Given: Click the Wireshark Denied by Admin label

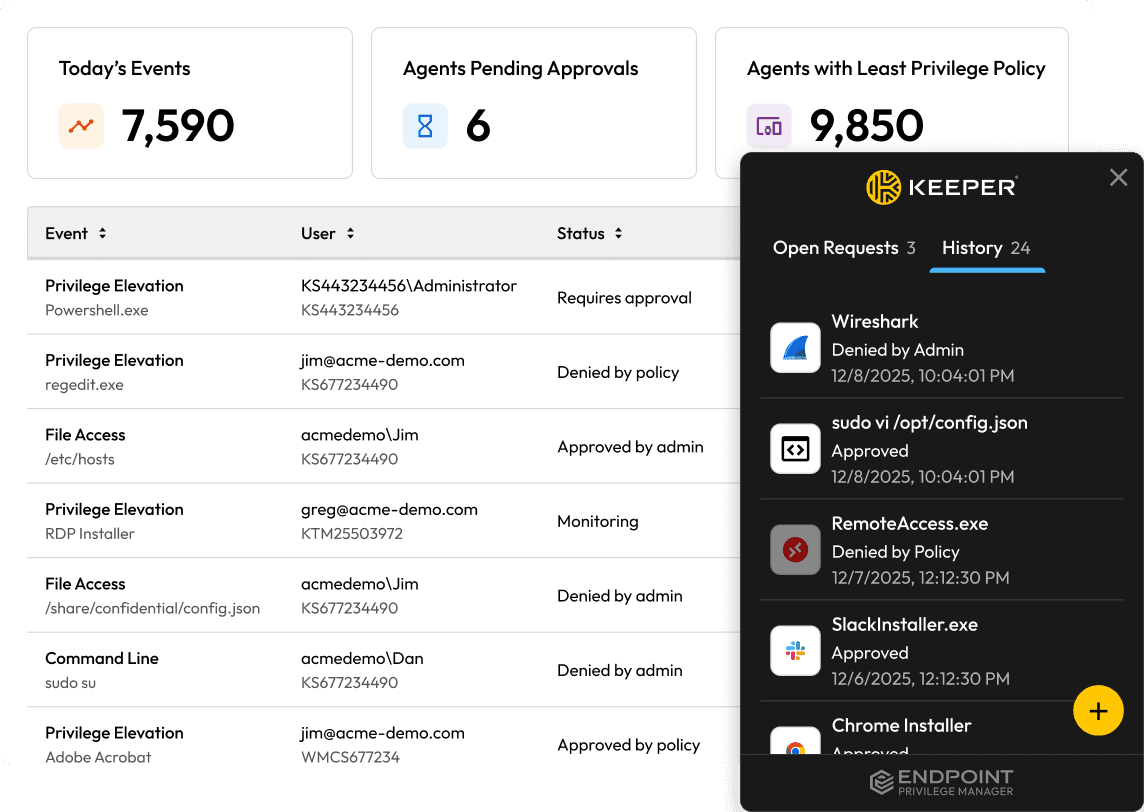Looking at the screenshot, I should 897,350.
